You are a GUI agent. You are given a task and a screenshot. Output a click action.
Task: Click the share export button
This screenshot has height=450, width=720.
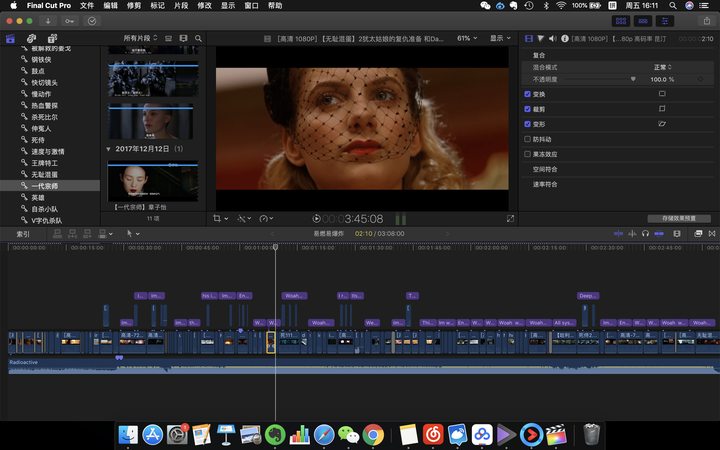click(707, 21)
